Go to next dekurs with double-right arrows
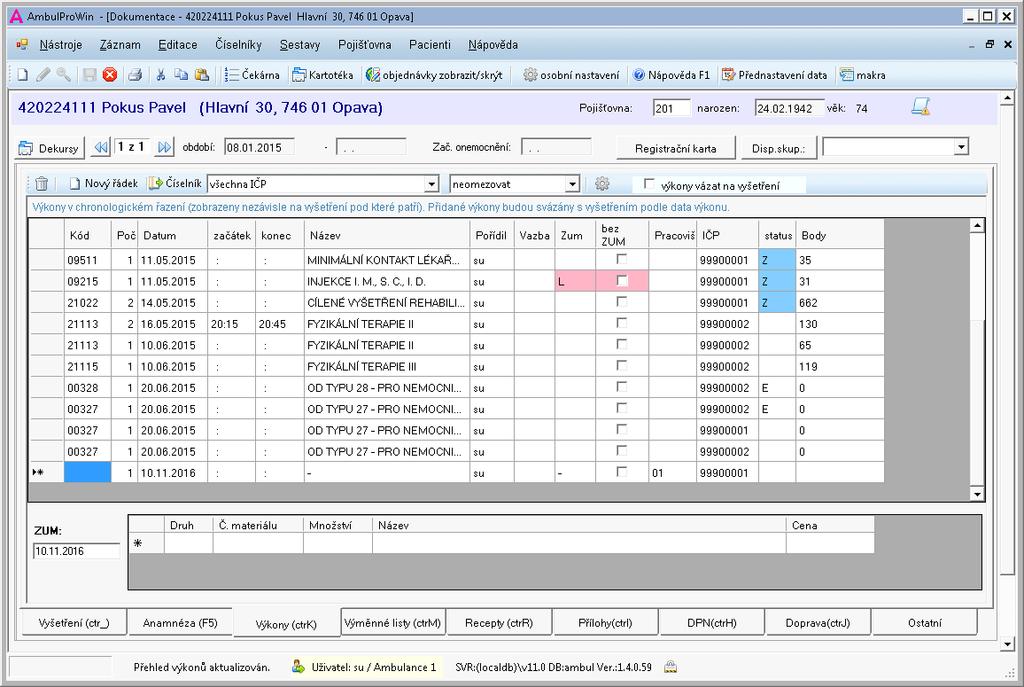The width and height of the screenshot is (1024, 687). click(165, 148)
